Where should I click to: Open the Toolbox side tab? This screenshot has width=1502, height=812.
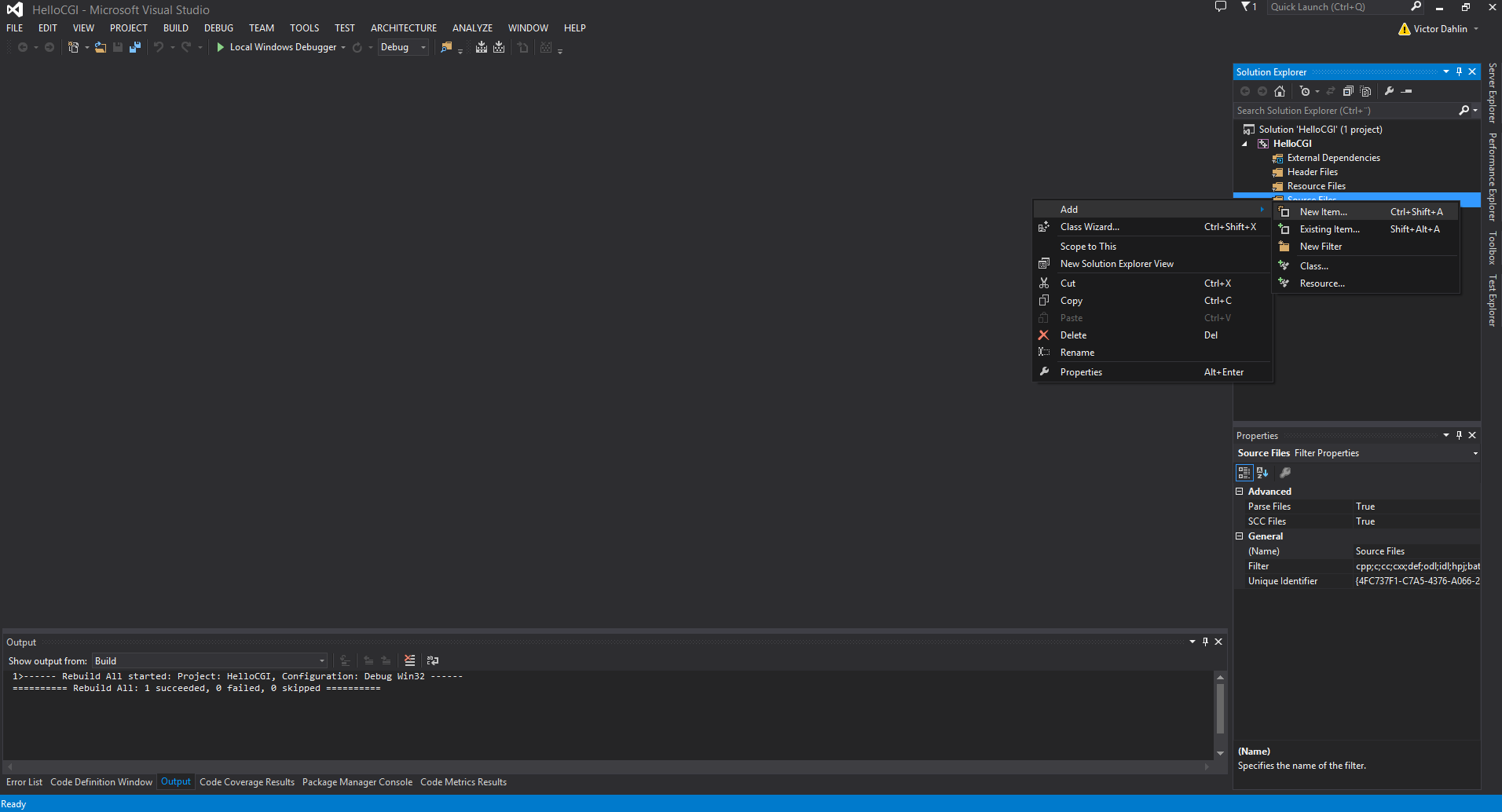(x=1493, y=247)
